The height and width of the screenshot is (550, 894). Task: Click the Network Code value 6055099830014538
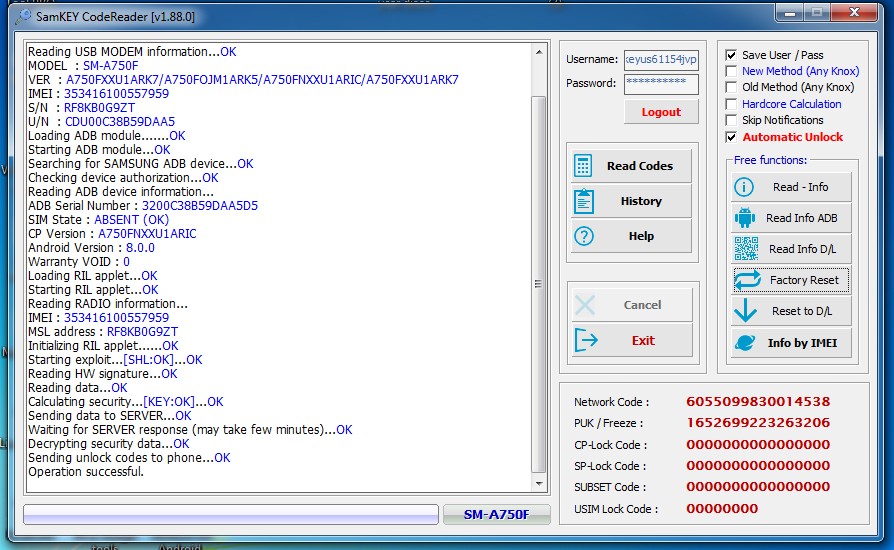pos(758,401)
